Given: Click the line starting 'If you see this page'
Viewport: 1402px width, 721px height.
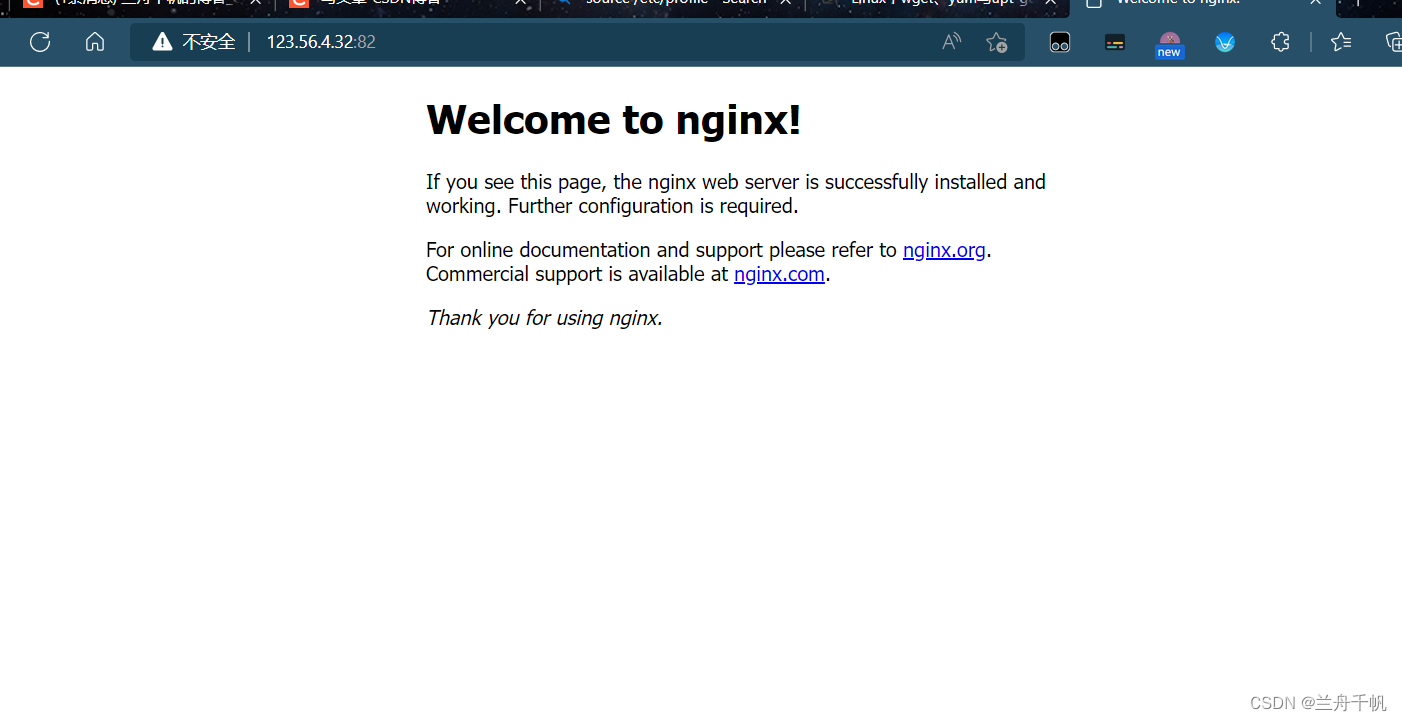Looking at the screenshot, I should pos(736,182).
